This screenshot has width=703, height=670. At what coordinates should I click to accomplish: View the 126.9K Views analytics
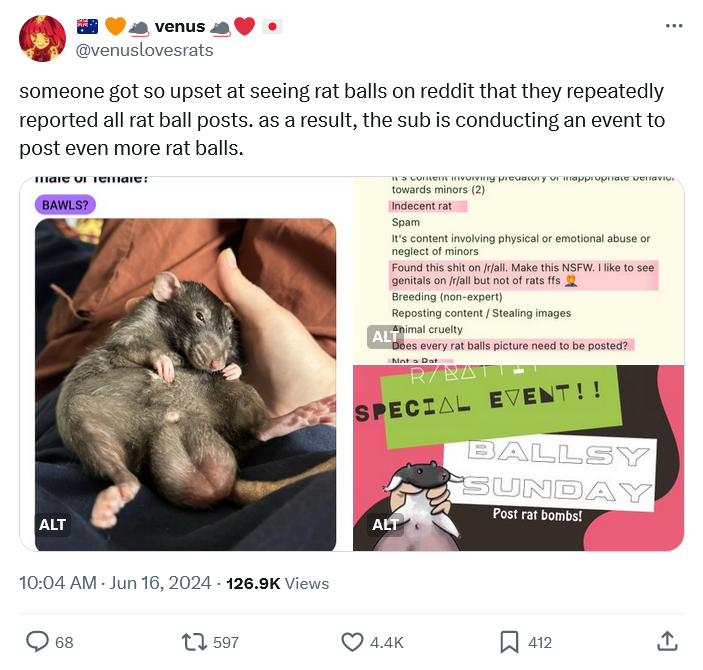pyautogui.click(x=278, y=583)
